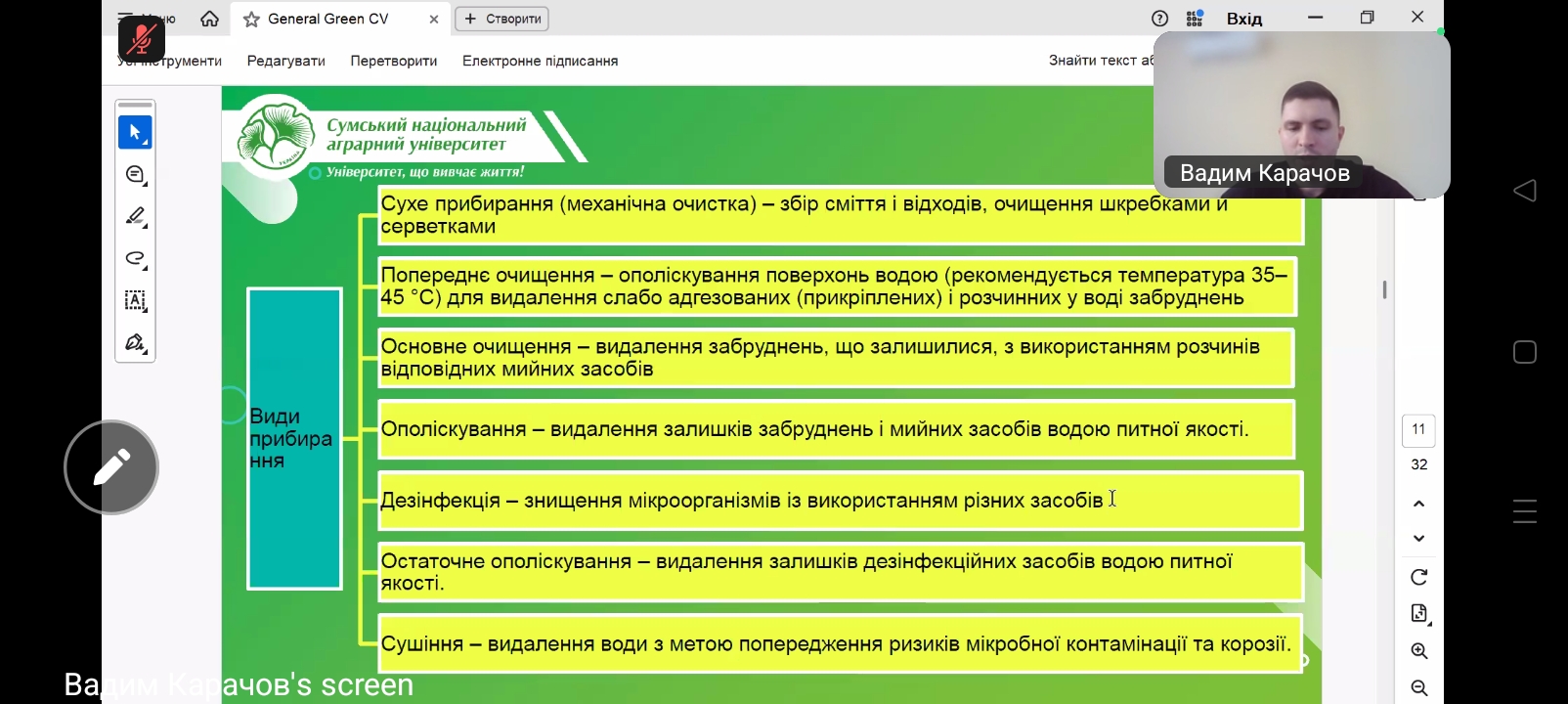Open the page display options icon
The width and height of the screenshot is (1568, 704).
pos(1419,614)
